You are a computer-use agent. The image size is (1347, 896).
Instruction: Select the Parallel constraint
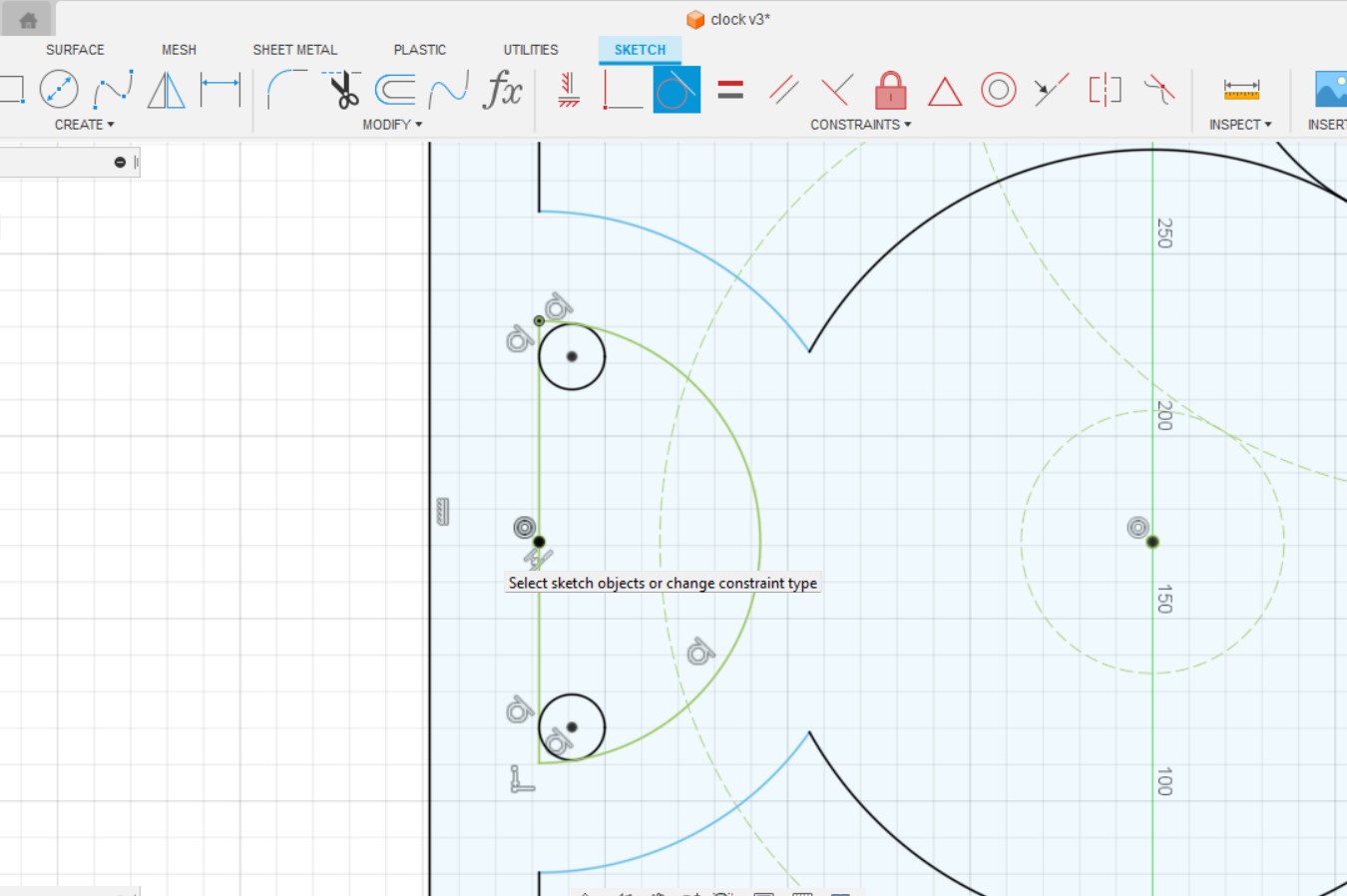(782, 89)
